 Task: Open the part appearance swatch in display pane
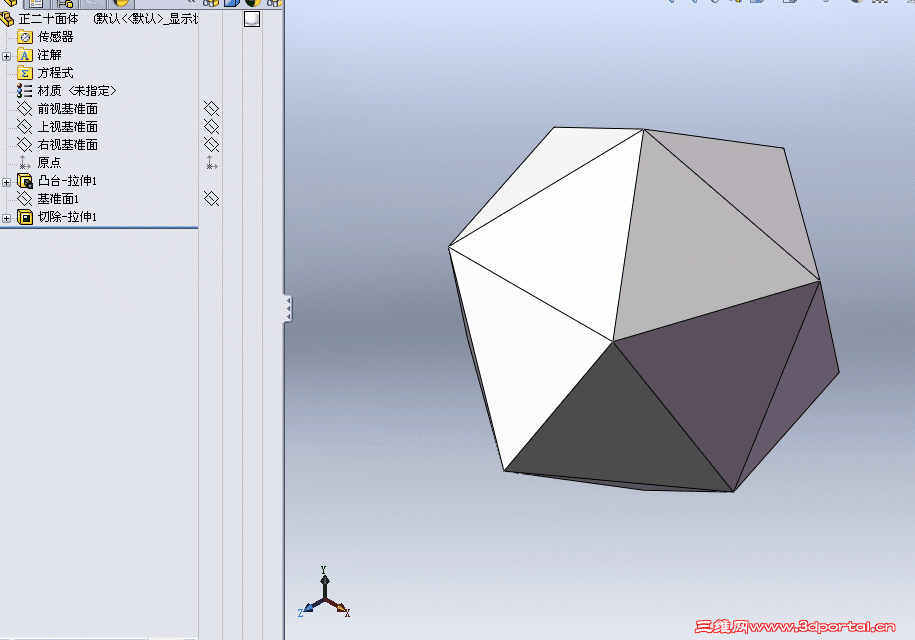tap(252, 19)
